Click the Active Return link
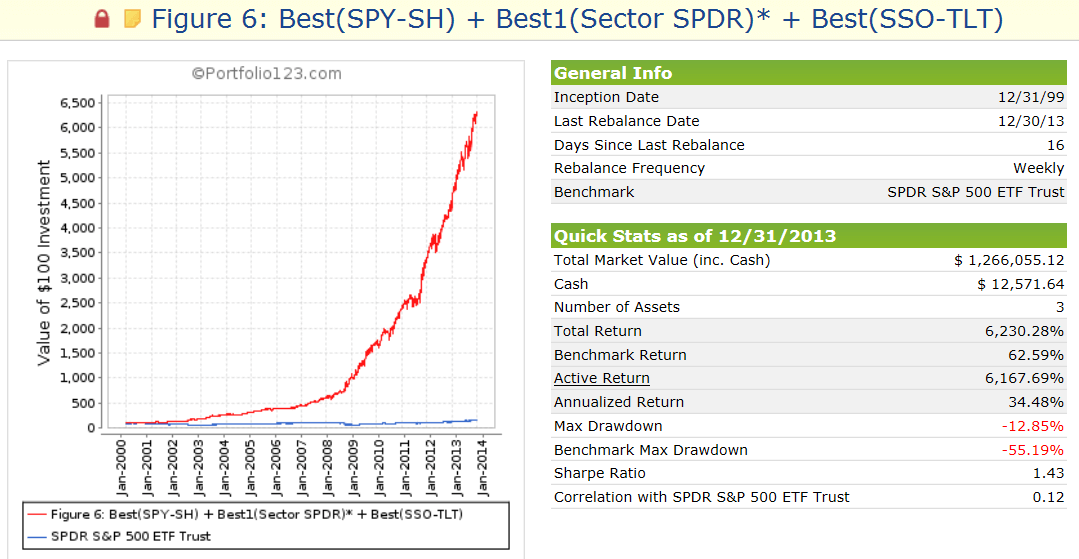1079x559 pixels. pyautogui.click(x=601, y=378)
